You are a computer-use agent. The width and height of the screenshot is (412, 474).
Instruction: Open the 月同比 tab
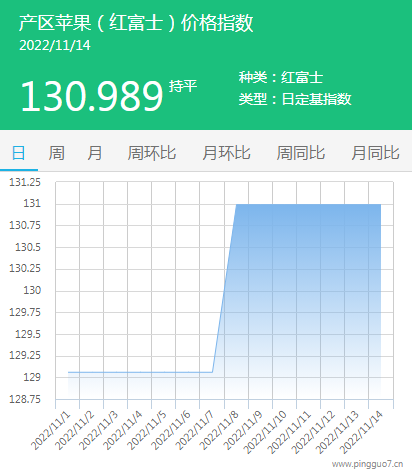[375, 153]
